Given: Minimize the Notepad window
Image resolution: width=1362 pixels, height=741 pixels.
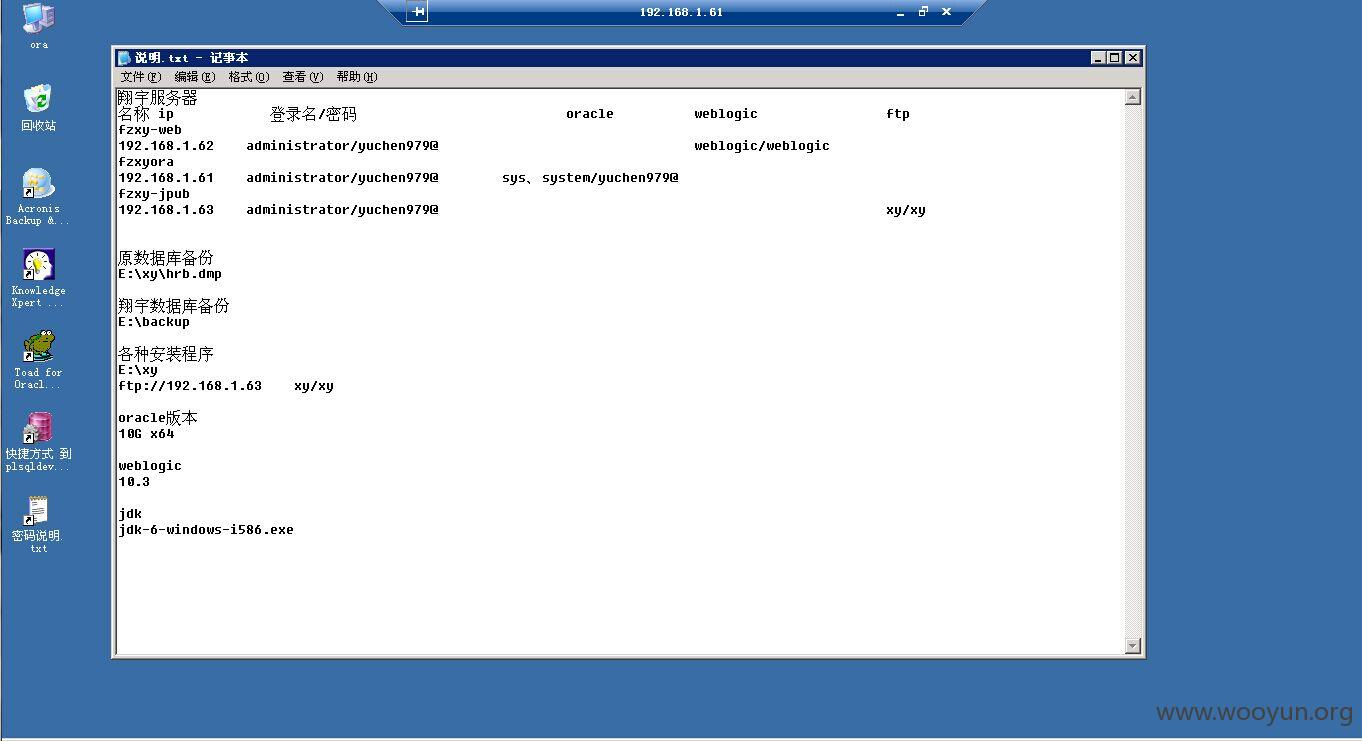Looking at the screenshot, I should (1098, 58).
